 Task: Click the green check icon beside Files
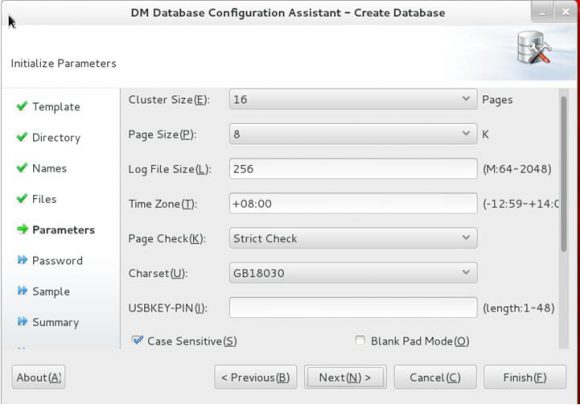[x=22, y=199]
